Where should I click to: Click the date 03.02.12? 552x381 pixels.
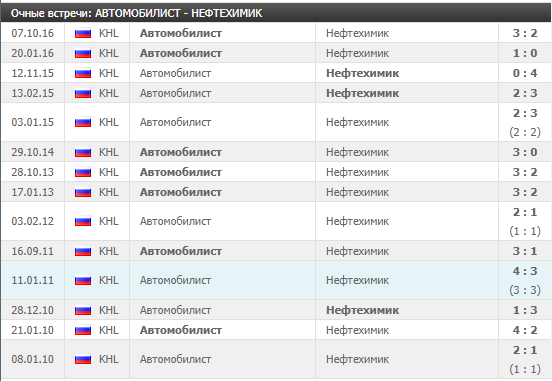click(32, 221)
